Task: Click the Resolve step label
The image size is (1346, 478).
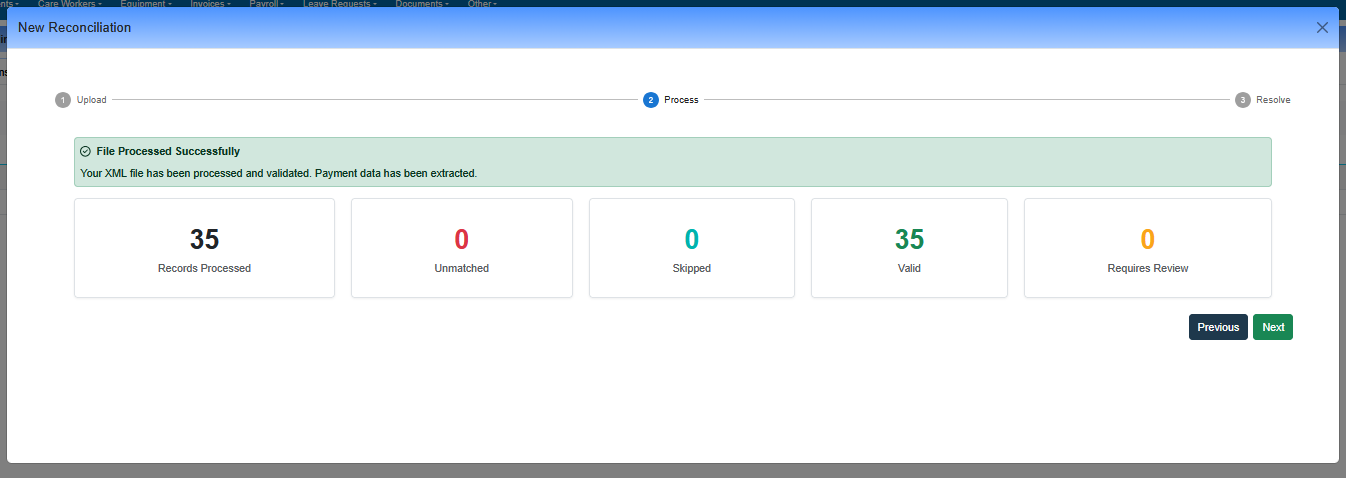Action: tap(1273, 100)
